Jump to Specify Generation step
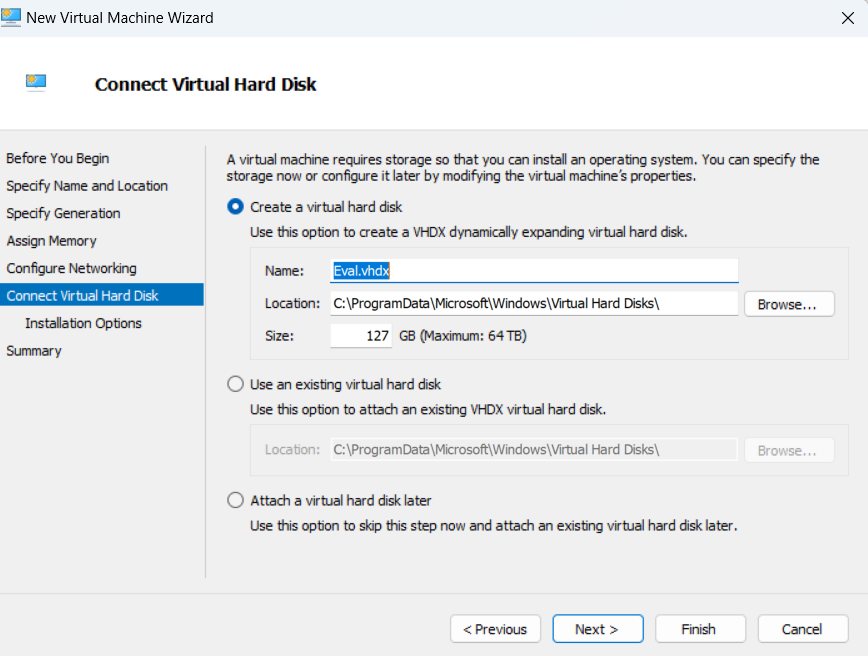 tap(63, 213)
